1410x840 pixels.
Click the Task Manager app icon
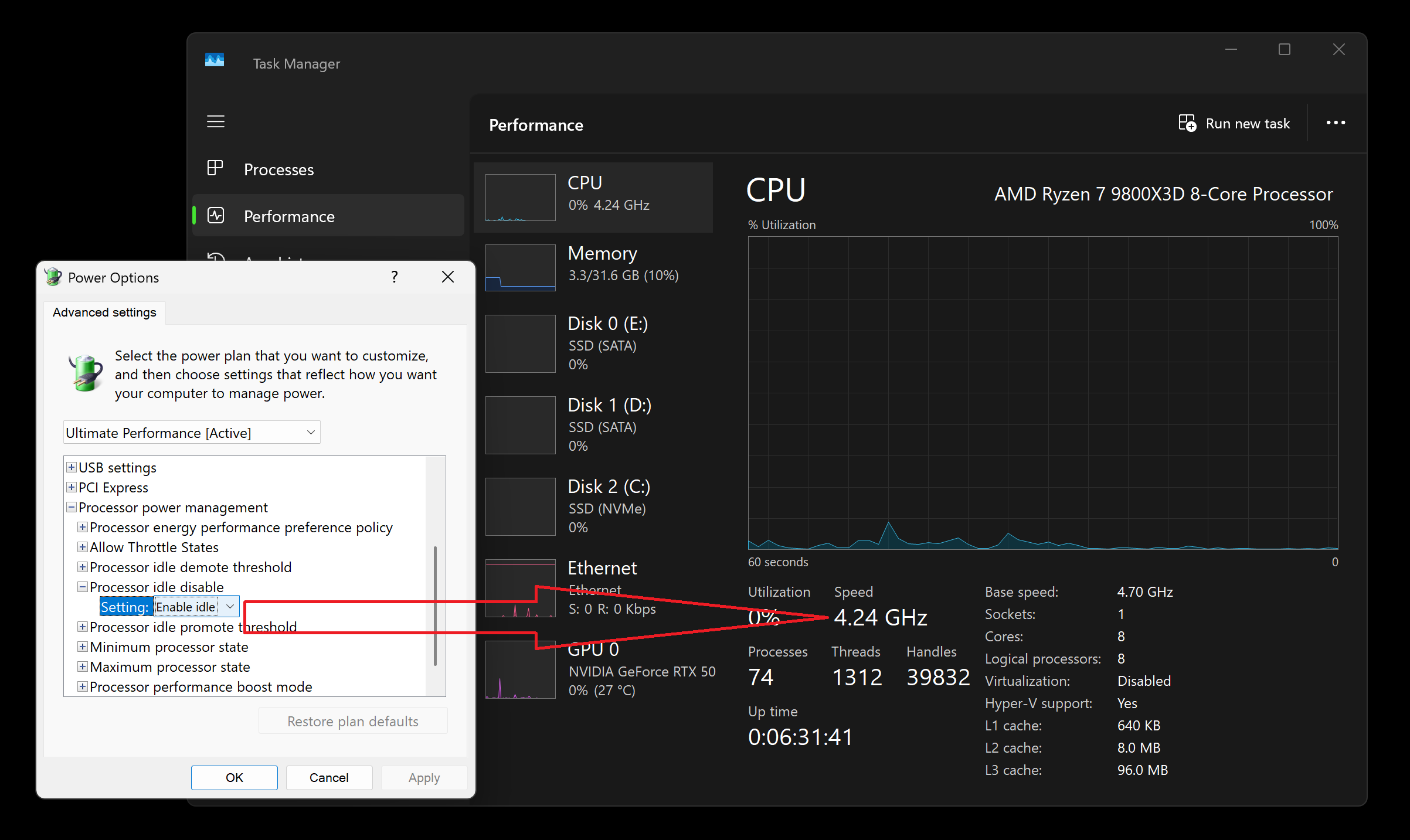215,60
